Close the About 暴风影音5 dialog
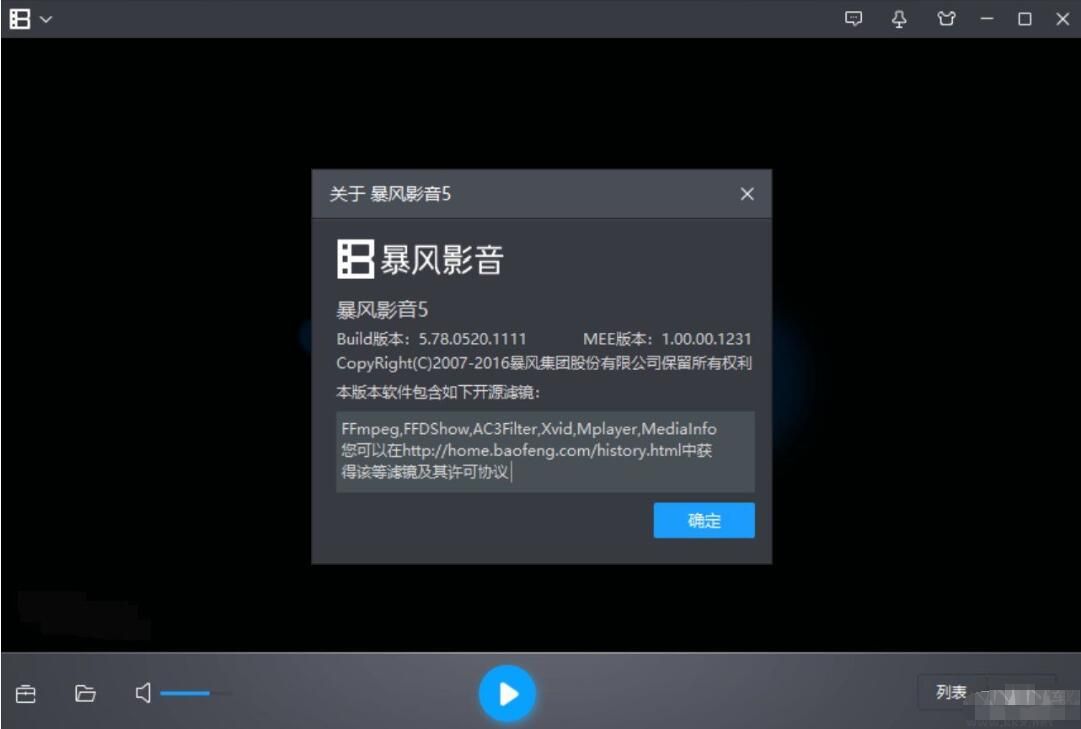 (x=747, y=195)
